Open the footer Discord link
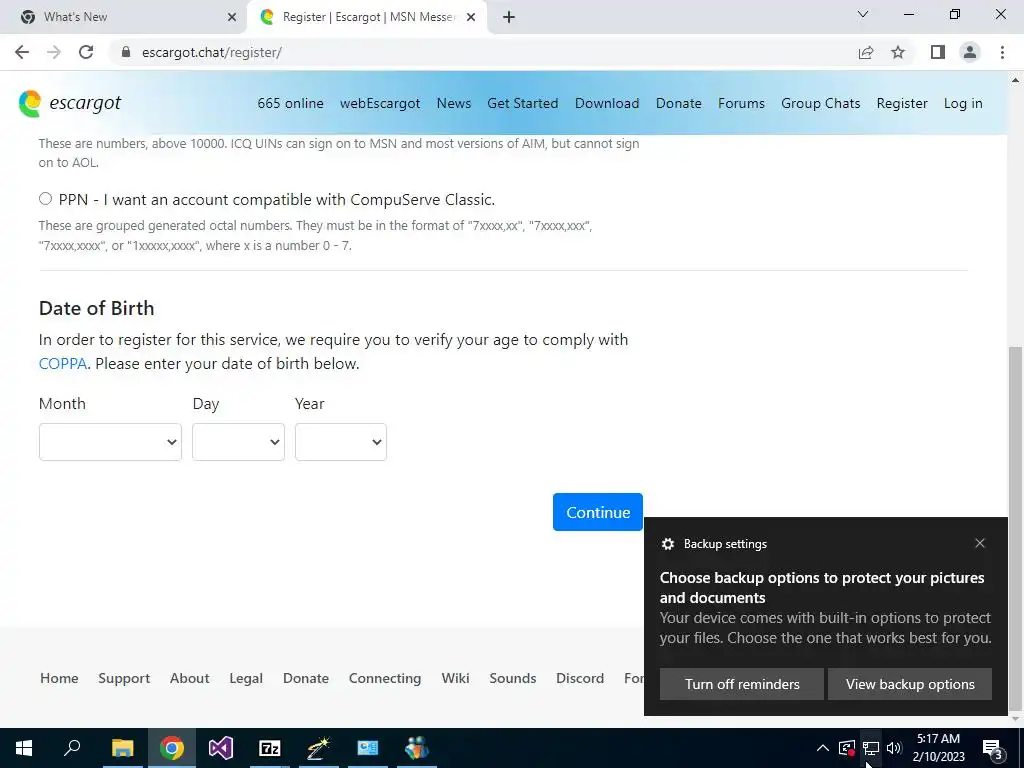1024x768 pixels. [580, 678]
